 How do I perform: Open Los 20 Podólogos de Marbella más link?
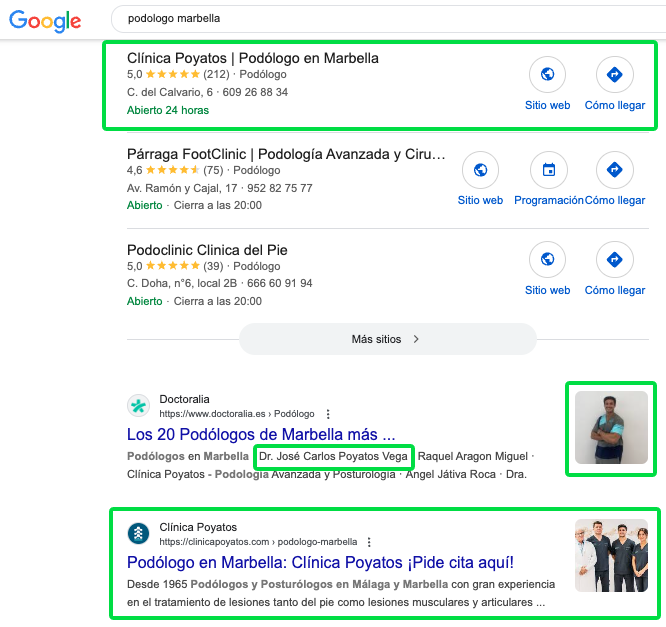click(x=261, y=434)
